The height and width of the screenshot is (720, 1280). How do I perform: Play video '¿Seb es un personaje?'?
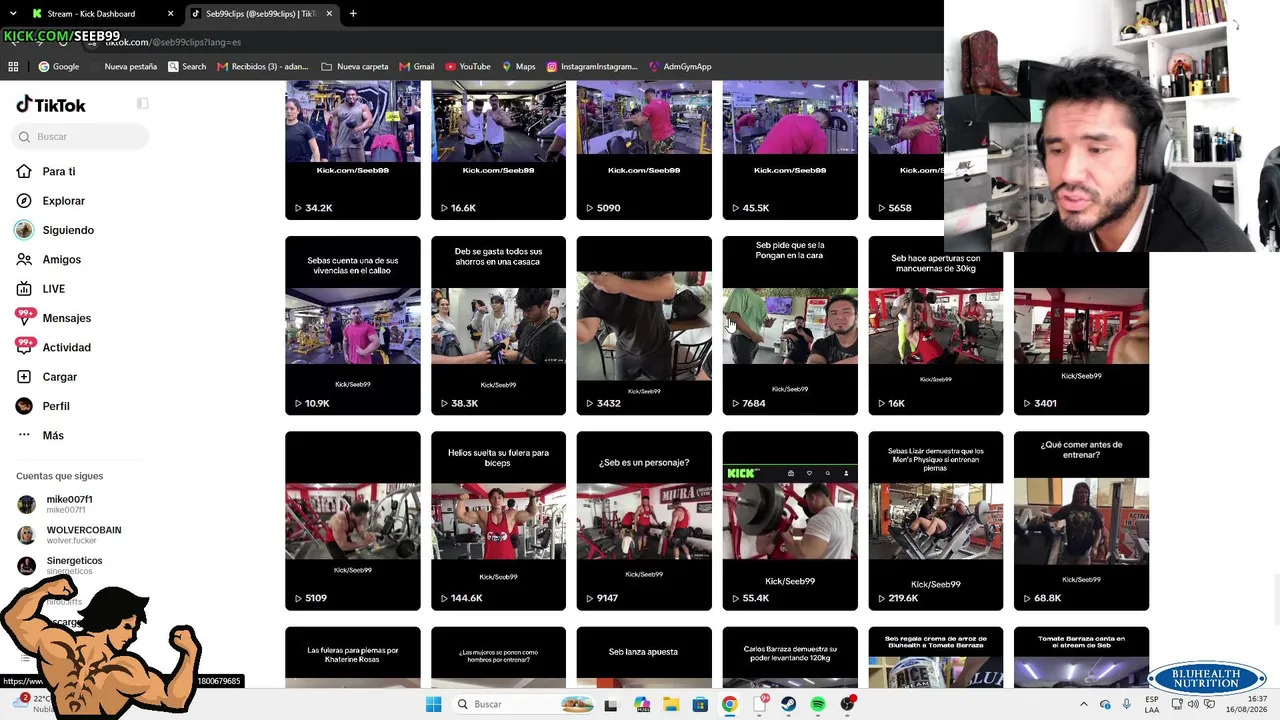point(644,520)
